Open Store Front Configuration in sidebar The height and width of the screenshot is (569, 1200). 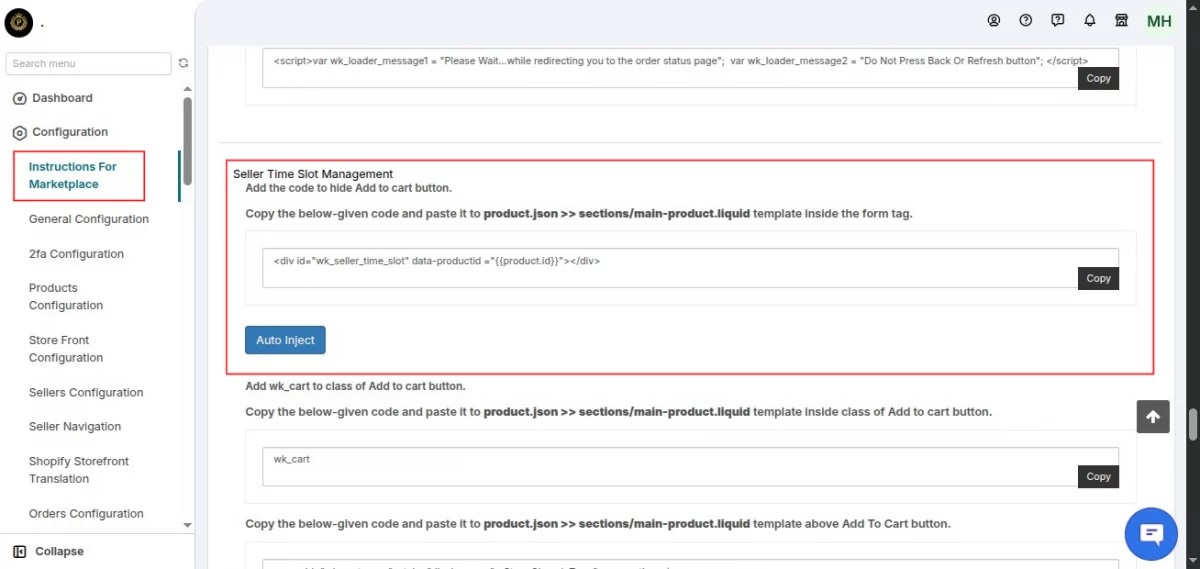click(66, 349)
